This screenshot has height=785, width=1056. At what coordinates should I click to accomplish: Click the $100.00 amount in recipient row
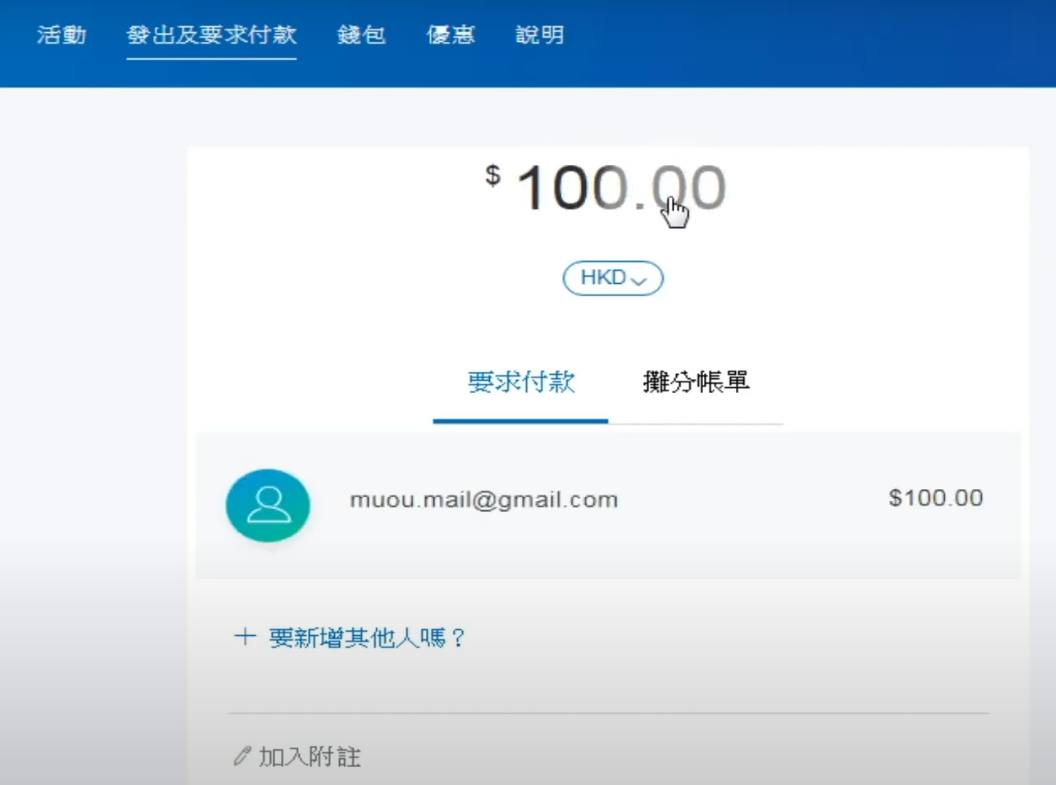935,498
